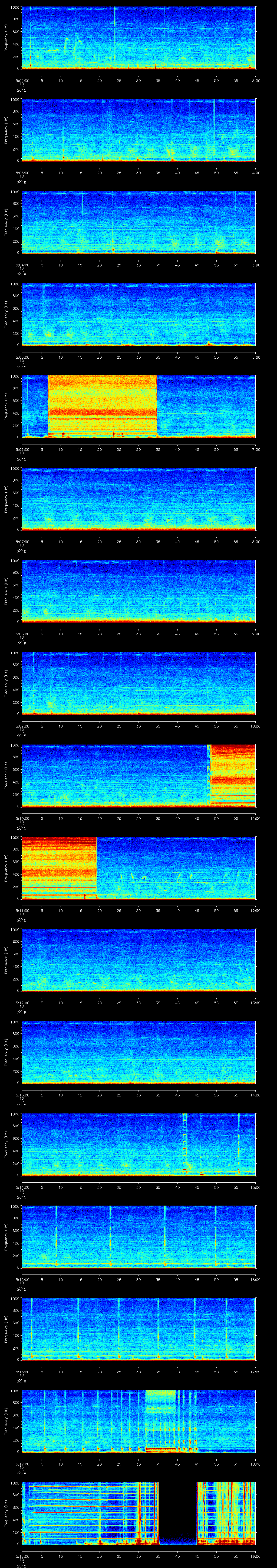Click the "3:00" end-time label
Viewport: 277px width, 1568px height.
[256, 80]
